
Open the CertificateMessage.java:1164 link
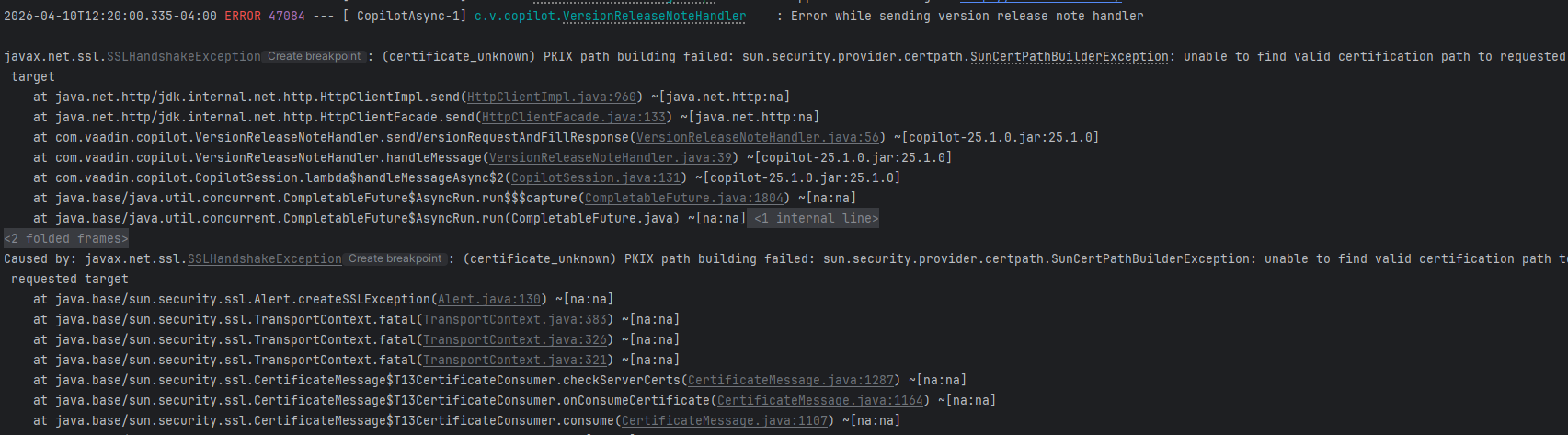[x=819, y=401]
